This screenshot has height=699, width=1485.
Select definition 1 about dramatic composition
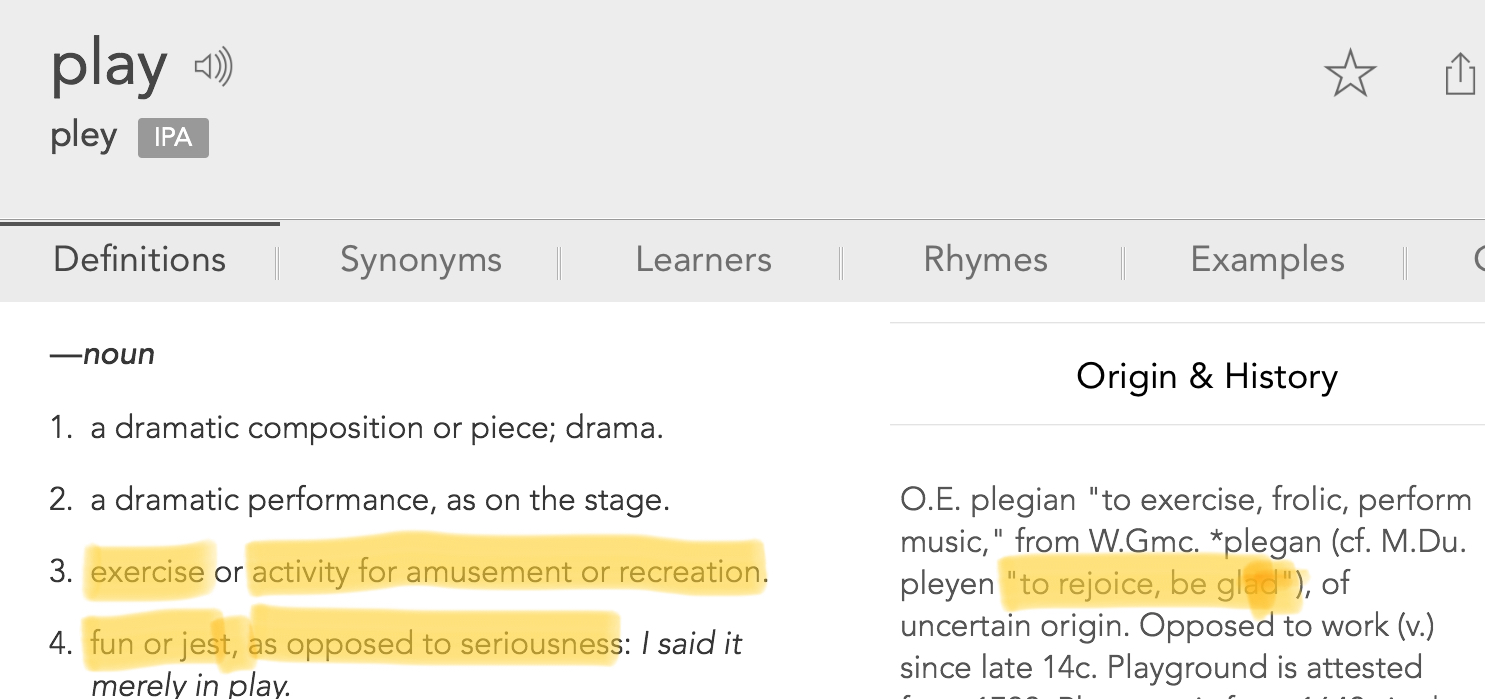[x=376, y=428]
